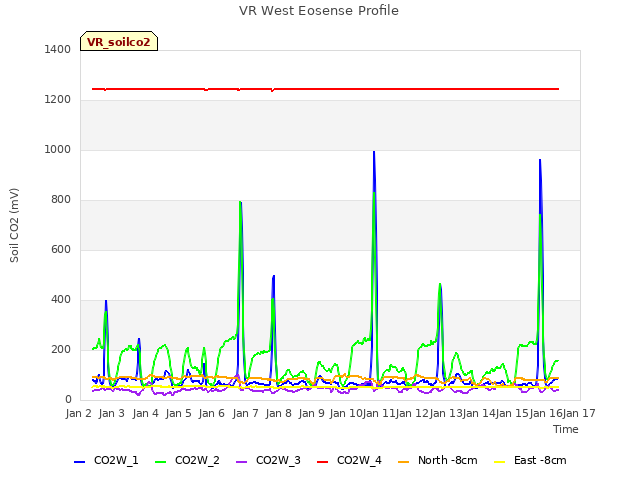640x480 pixels.
Task: Click the green CO2W_2 legend swatch
Action: coord(160,462)
